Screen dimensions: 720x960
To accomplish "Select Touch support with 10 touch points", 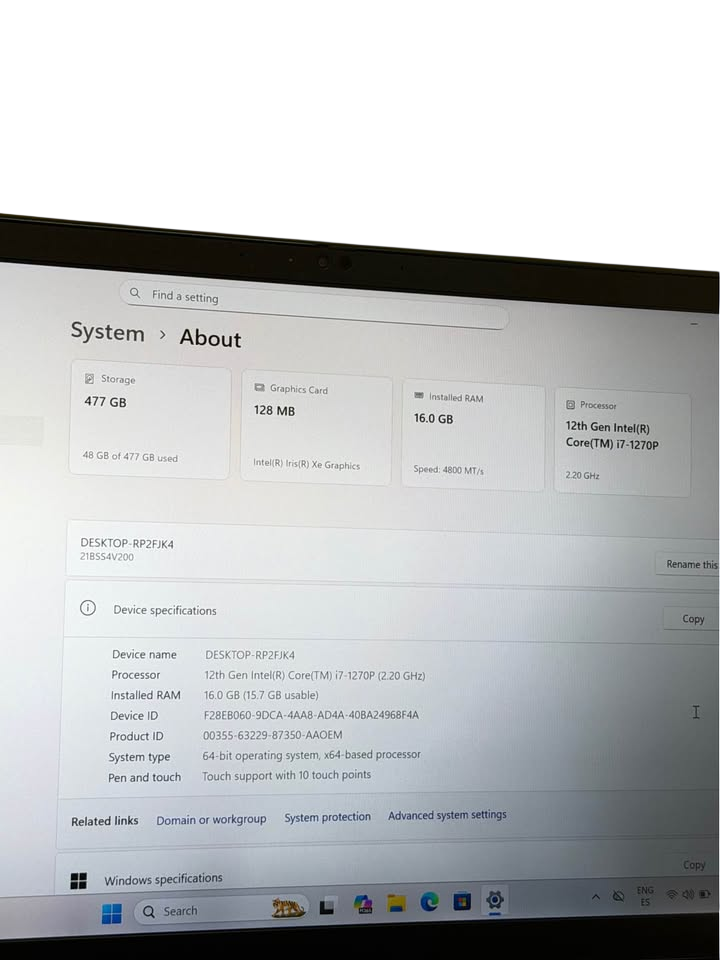I will [x=287, y=775].
